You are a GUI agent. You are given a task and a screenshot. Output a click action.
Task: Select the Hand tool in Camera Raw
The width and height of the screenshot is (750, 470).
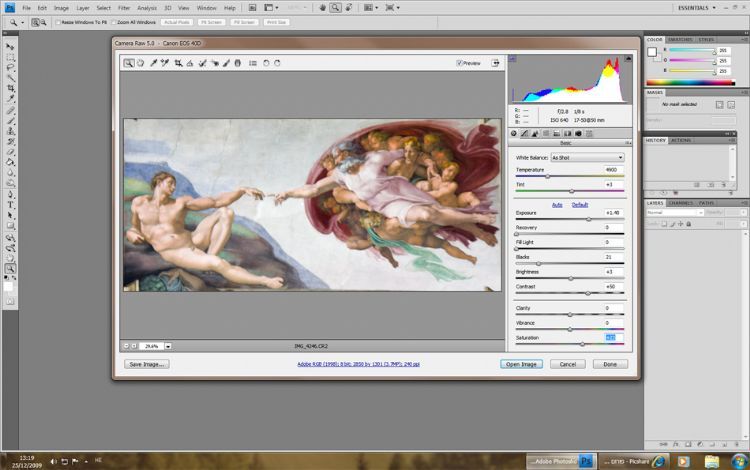[x=141, y=63]
